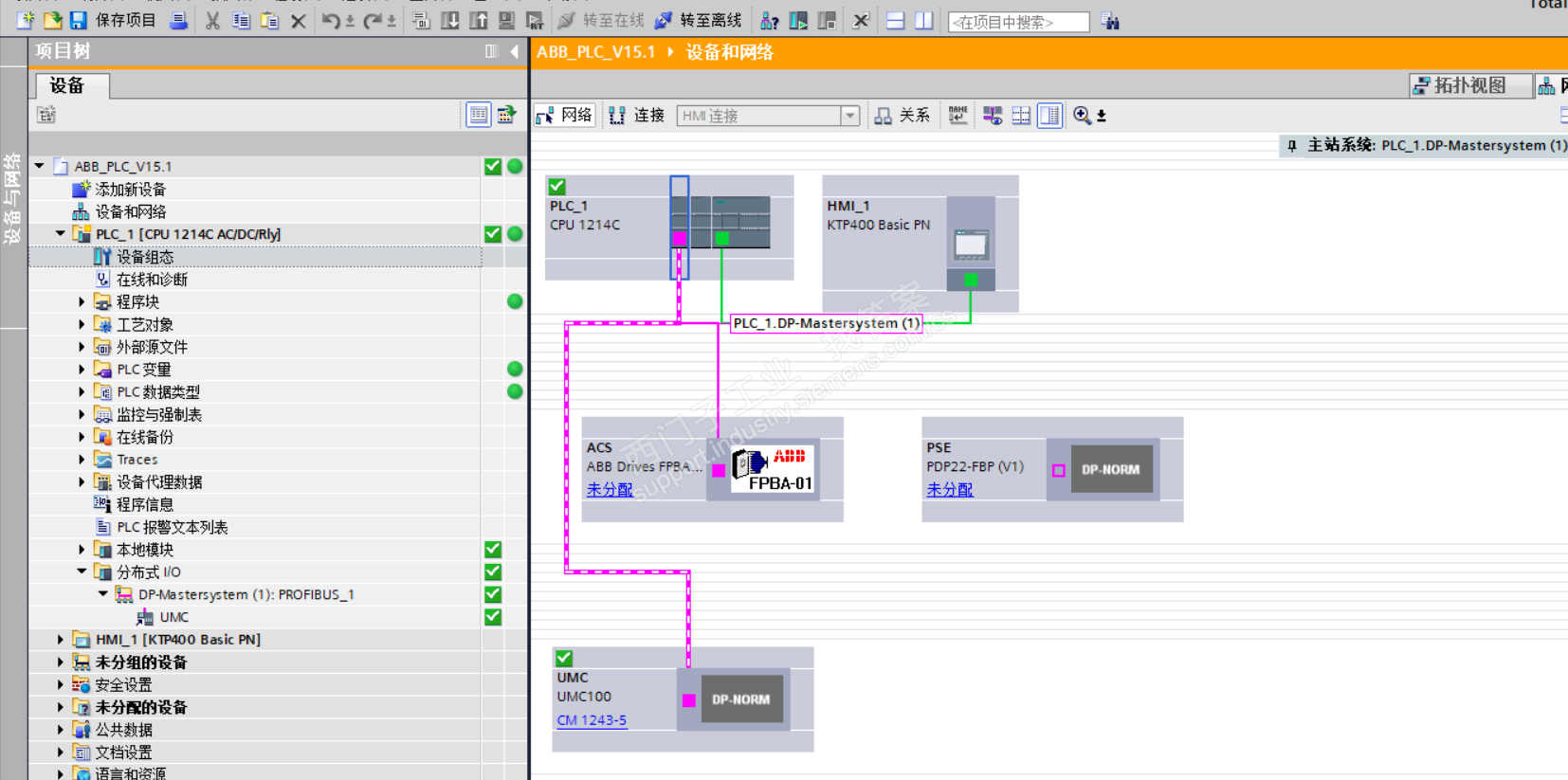Collapse the PLC_1 [CPU 1214C AC/DC/Rly] node

pyautogui.click(x=61, y=233)
